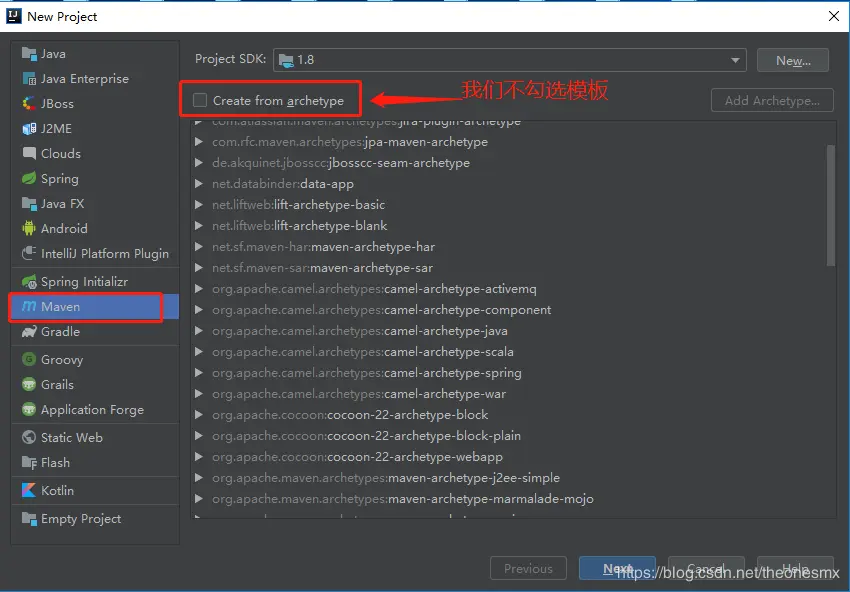Click the Java project type icon
850x592 pixels.
[x=29, y=54]
